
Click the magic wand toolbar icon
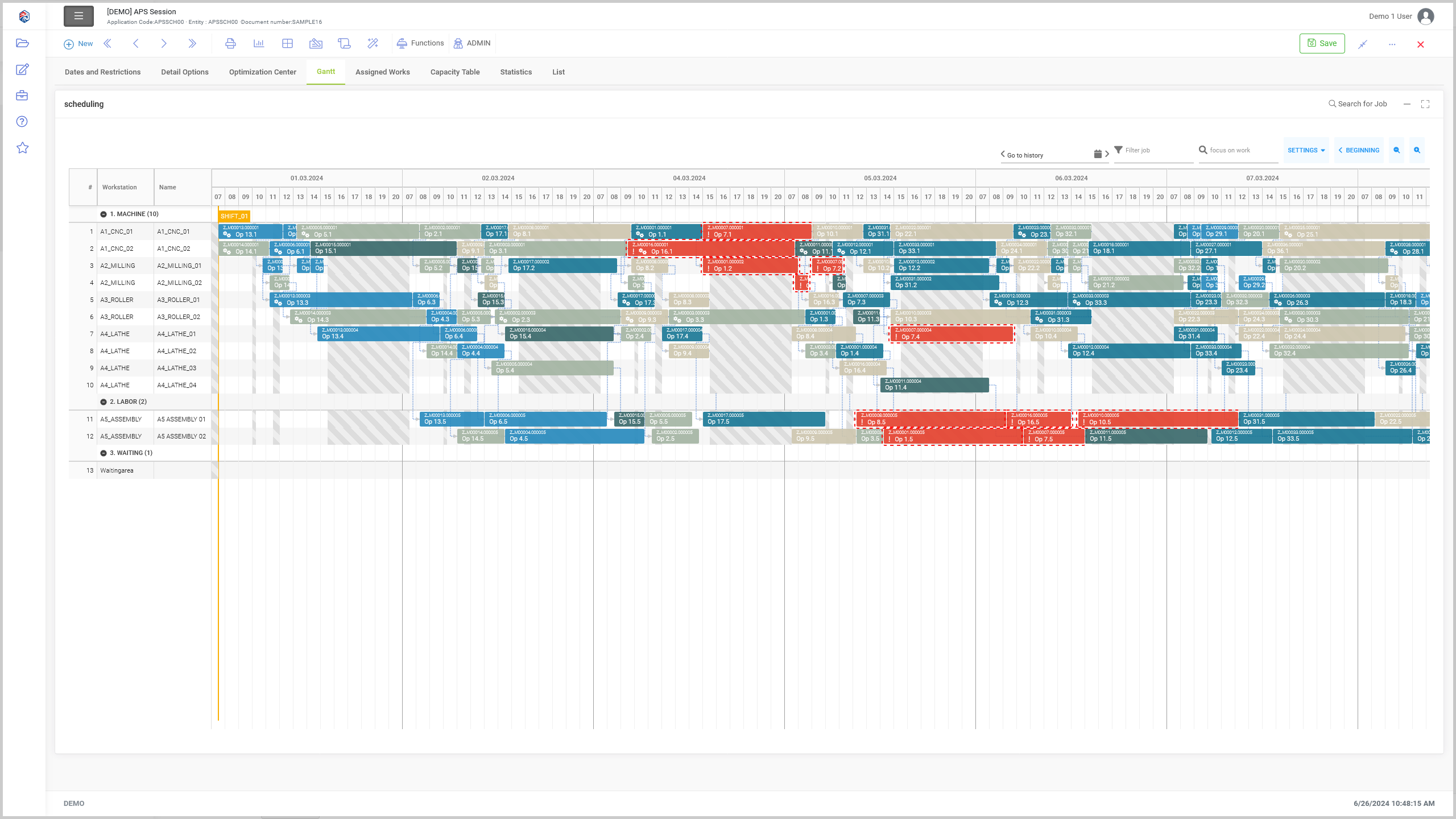373,44
